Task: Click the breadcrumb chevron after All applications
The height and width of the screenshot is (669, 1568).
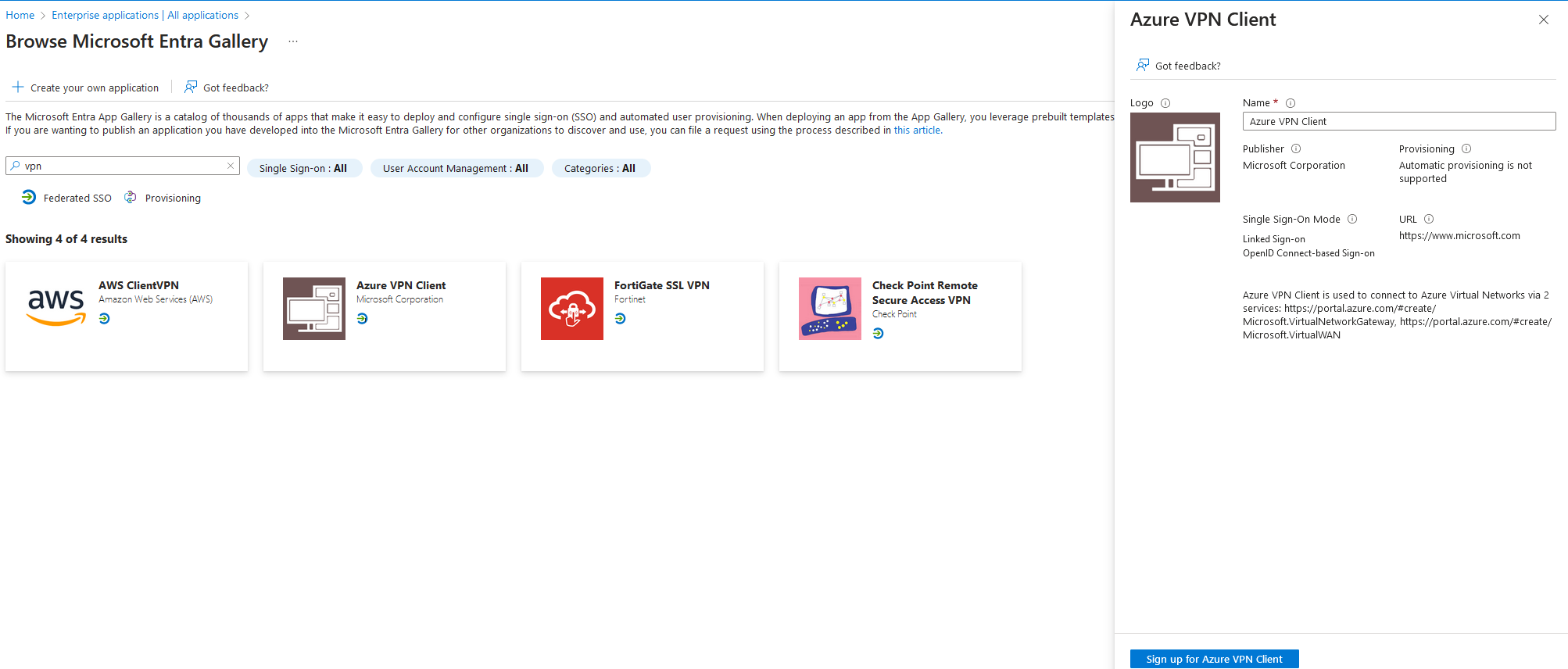Action: click(x=247, y=16)
